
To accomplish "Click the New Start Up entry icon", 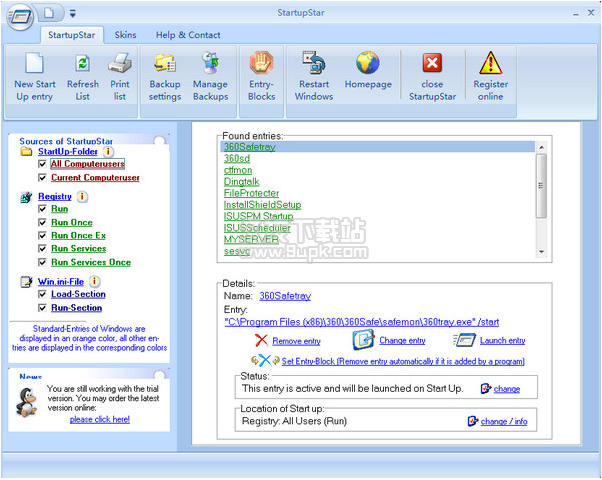I will point(34,63).
